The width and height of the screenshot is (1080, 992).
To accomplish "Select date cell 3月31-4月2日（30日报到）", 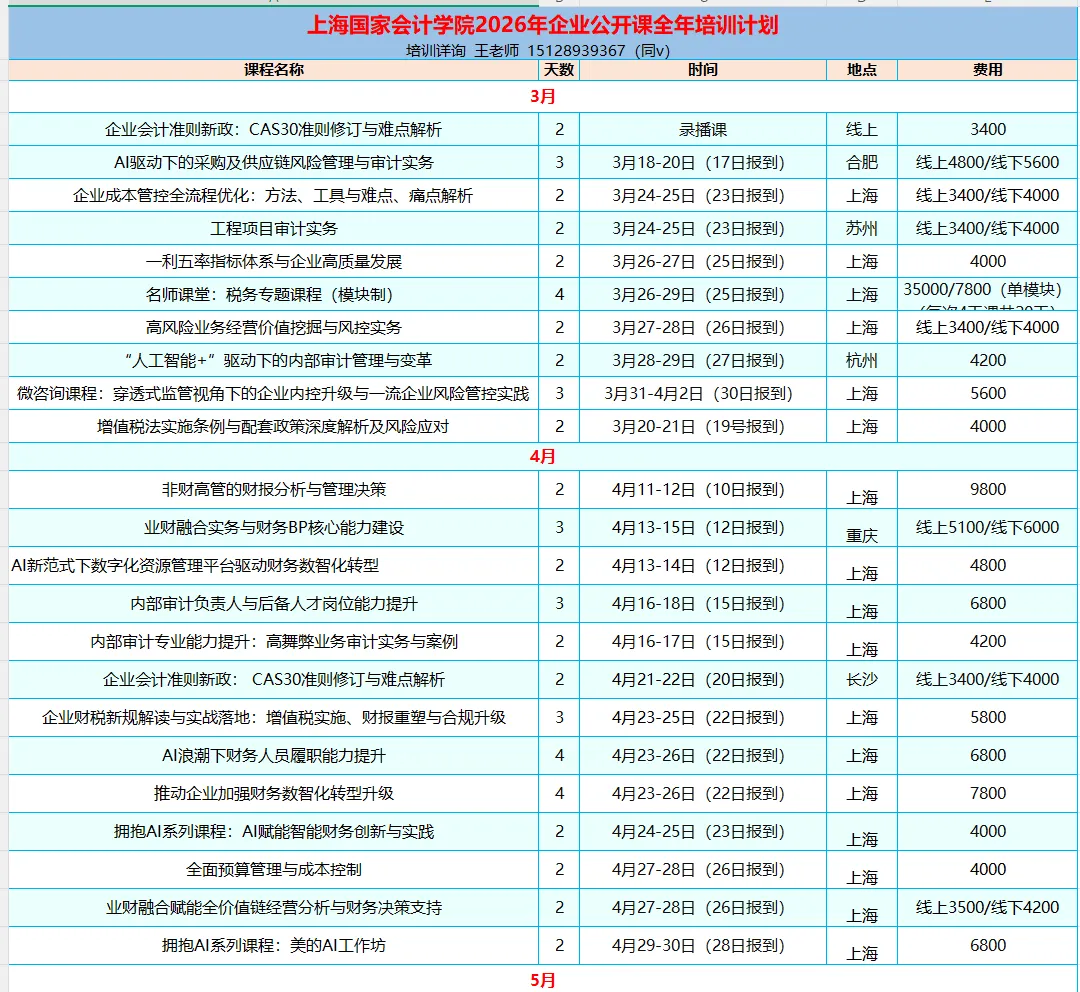I will tap(703, 394).
